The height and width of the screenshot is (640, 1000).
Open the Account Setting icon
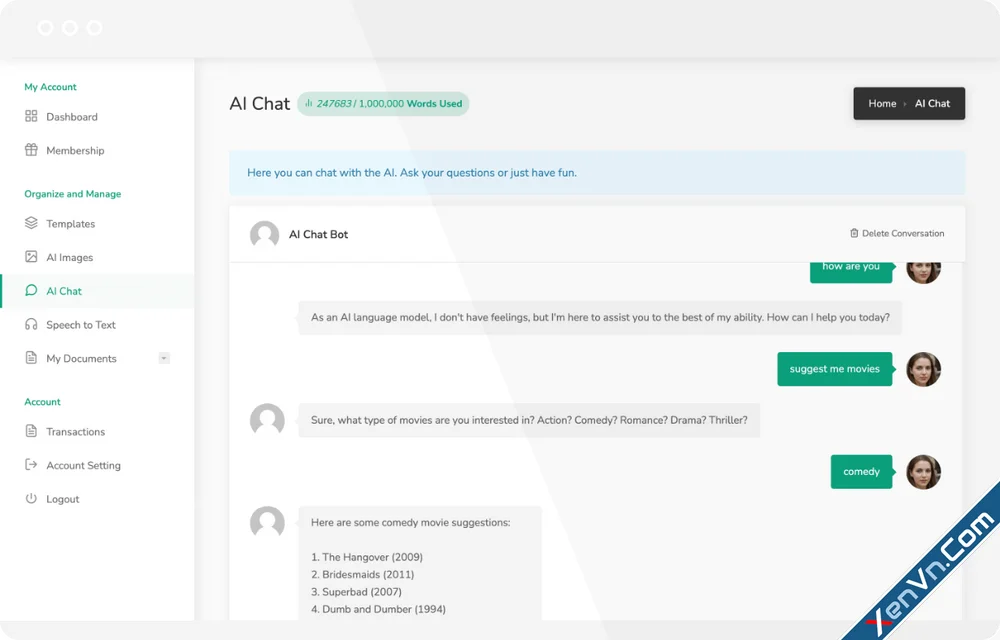tap(30, 465)
